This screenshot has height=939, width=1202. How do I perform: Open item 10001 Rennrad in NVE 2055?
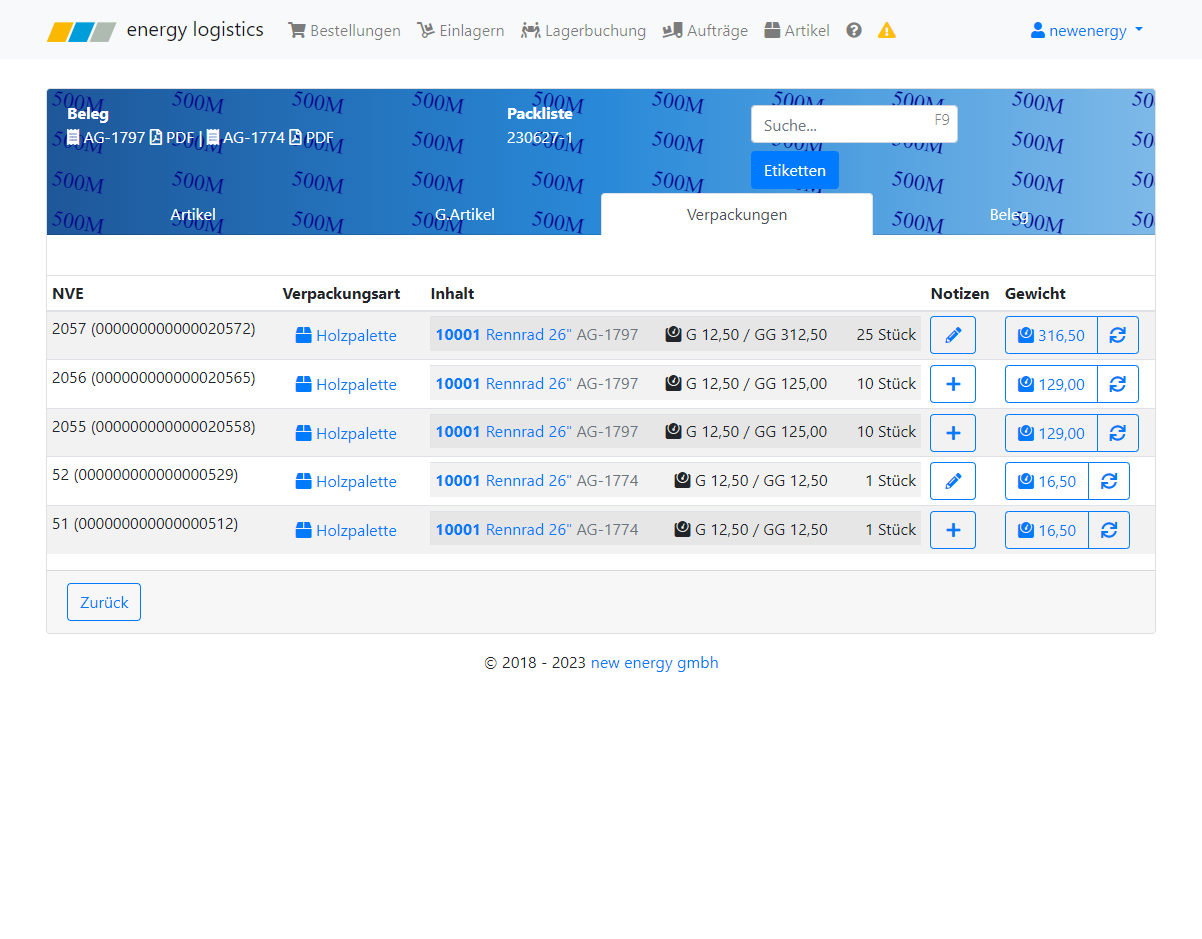pyautogui.click(x=503, y=431)
